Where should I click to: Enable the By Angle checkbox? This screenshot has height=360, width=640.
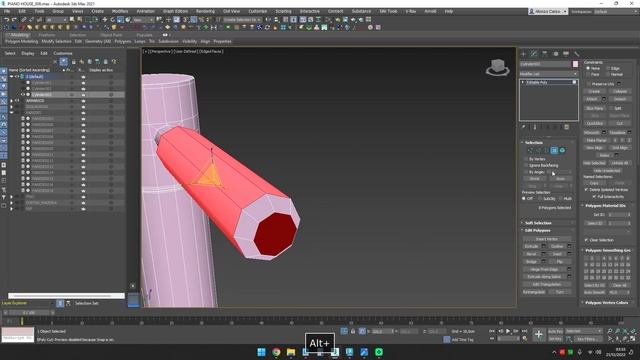[x=526, y=172]
